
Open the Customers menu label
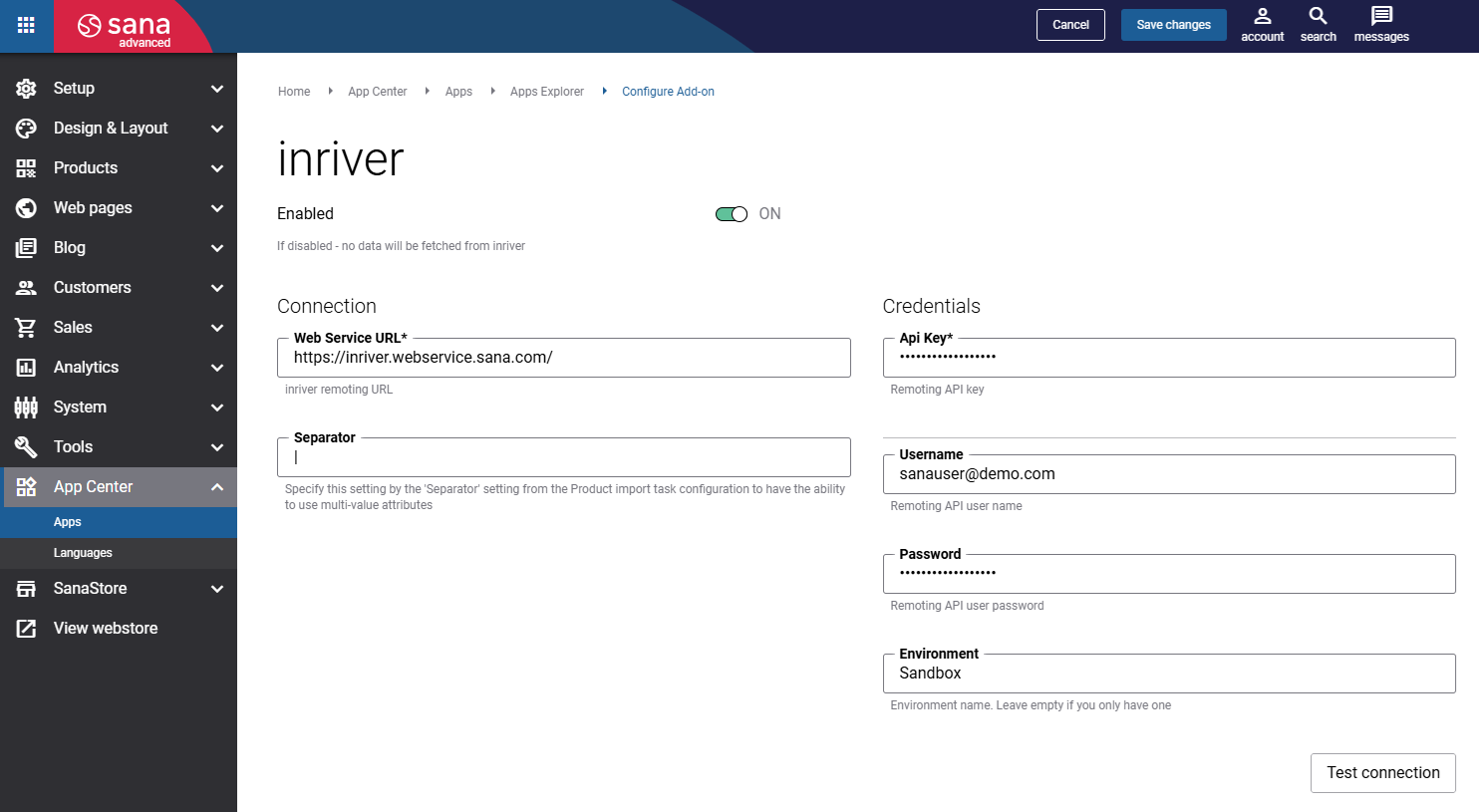point(93,288)
